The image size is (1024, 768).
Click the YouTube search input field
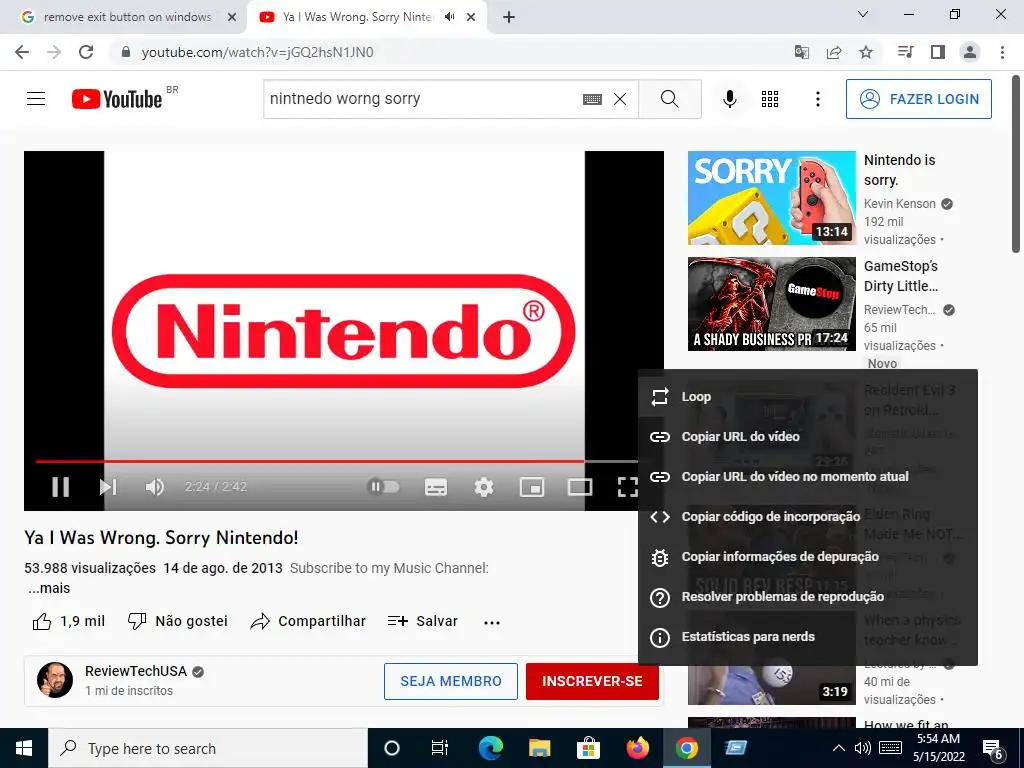[421, 99]
